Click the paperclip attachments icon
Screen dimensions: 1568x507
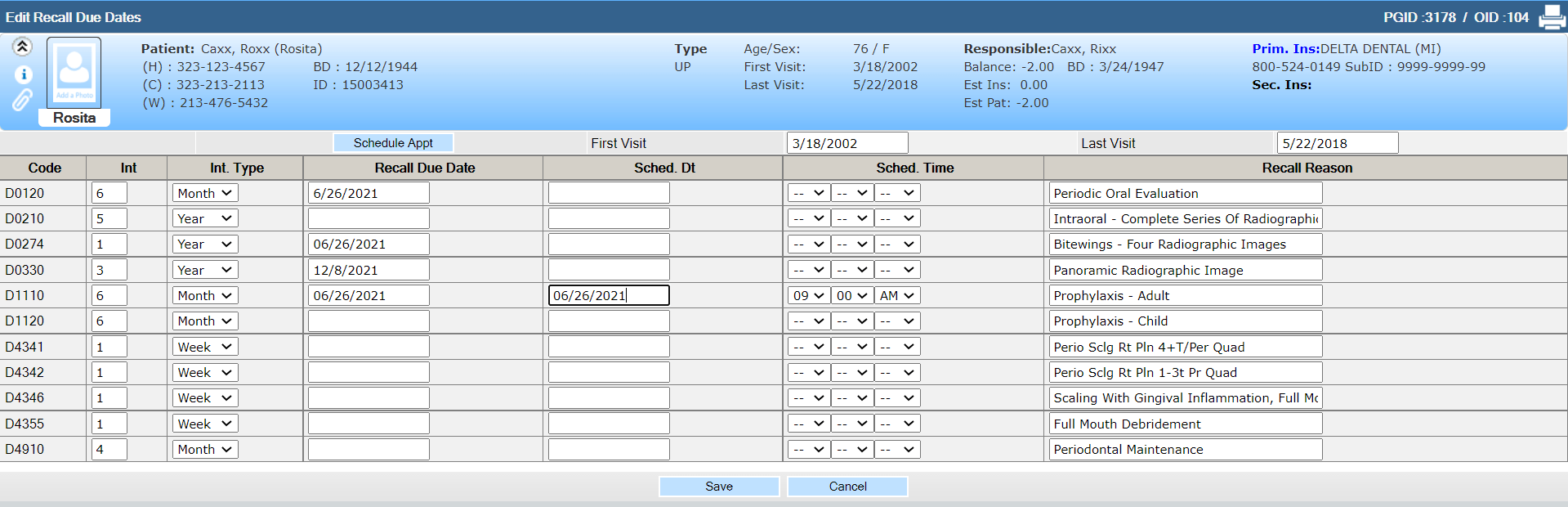tap(22, 100)
